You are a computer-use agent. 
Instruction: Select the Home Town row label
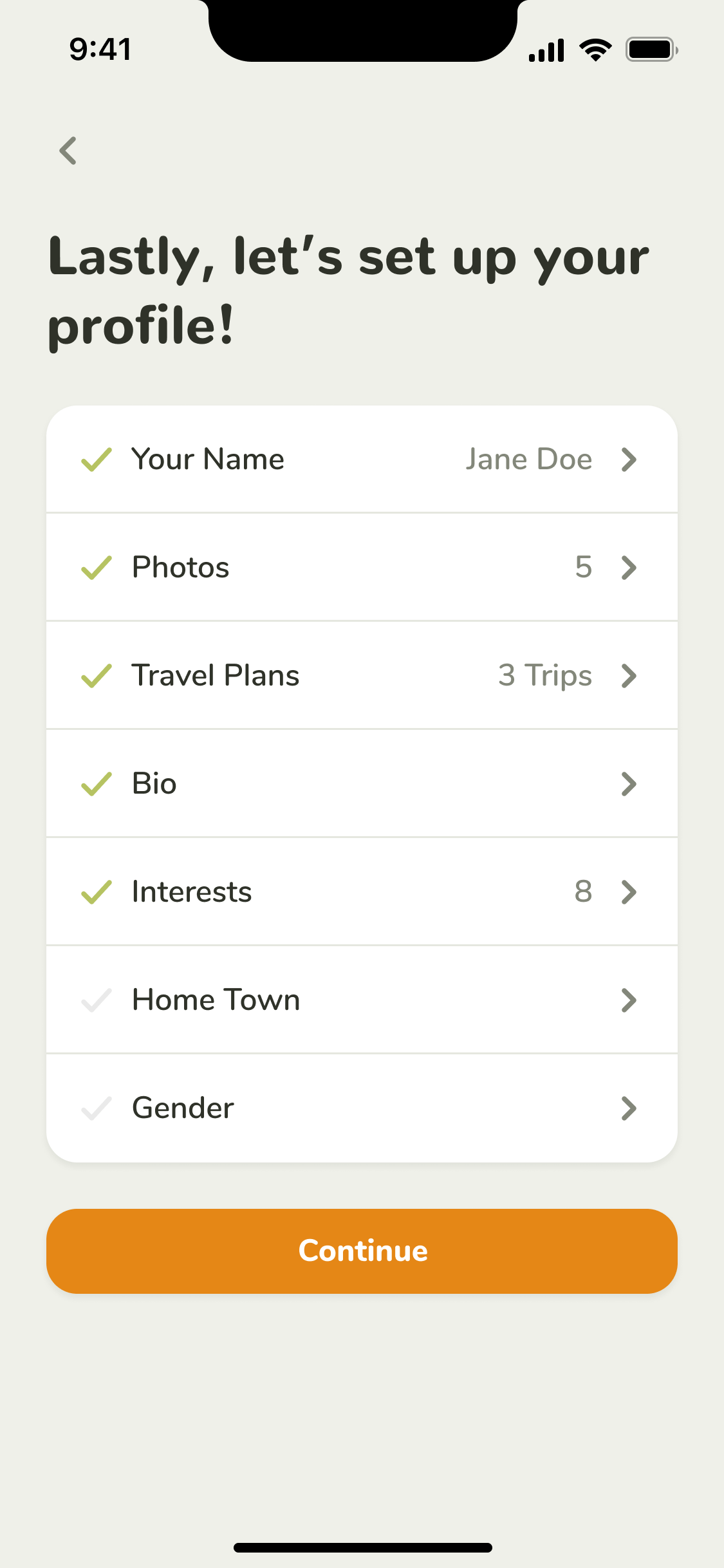pyautogui.click(x=216, y=1000)
